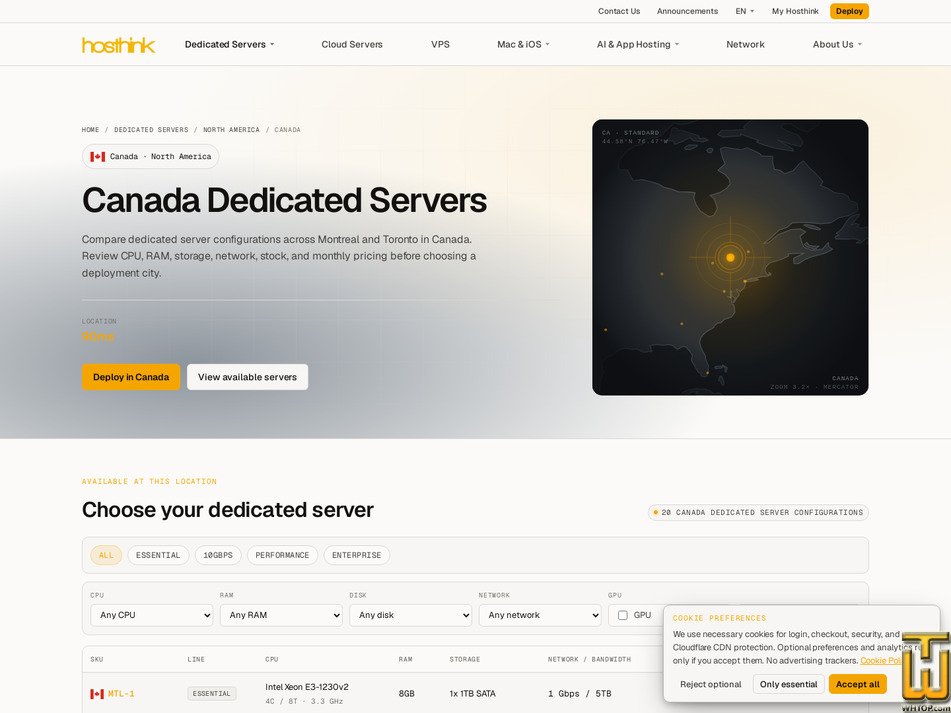Select the ESSENTIAL filter tab
951x713 pixels.
coord(158,555)
